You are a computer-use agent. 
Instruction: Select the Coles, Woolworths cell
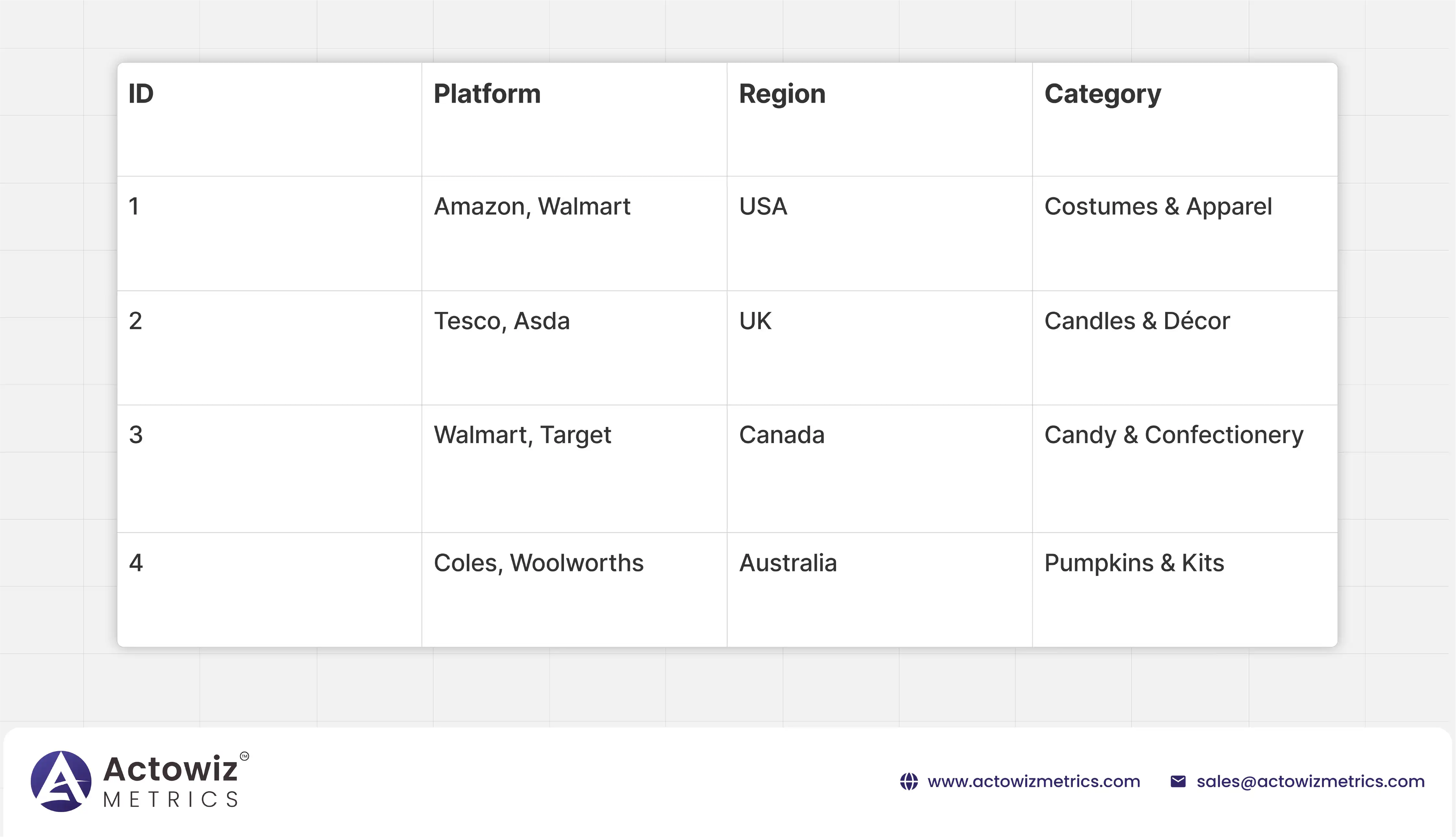(x=538, y=563)
